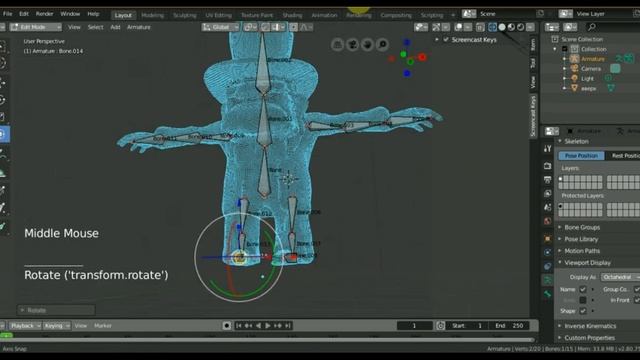Open the Display As Octahedral dropdown
Viewport: 640px width, 360px height.
[x=620, y=277]
